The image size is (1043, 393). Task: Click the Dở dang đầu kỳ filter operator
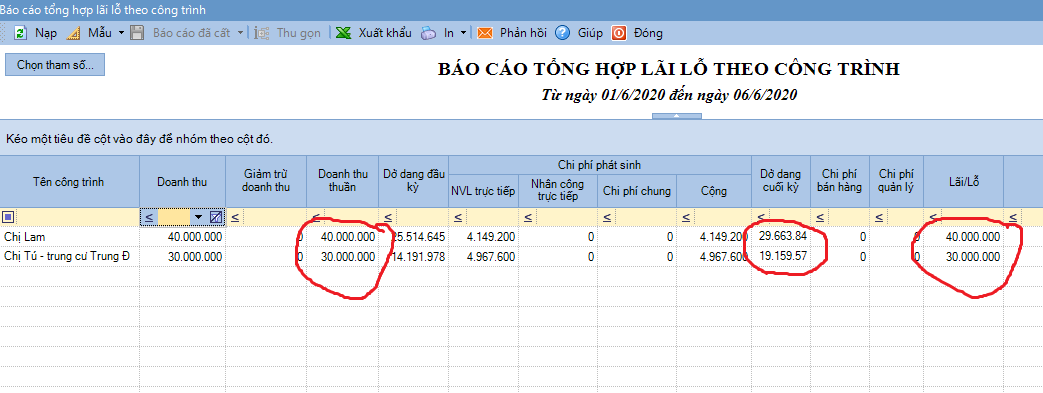click(x=388, y=217)
